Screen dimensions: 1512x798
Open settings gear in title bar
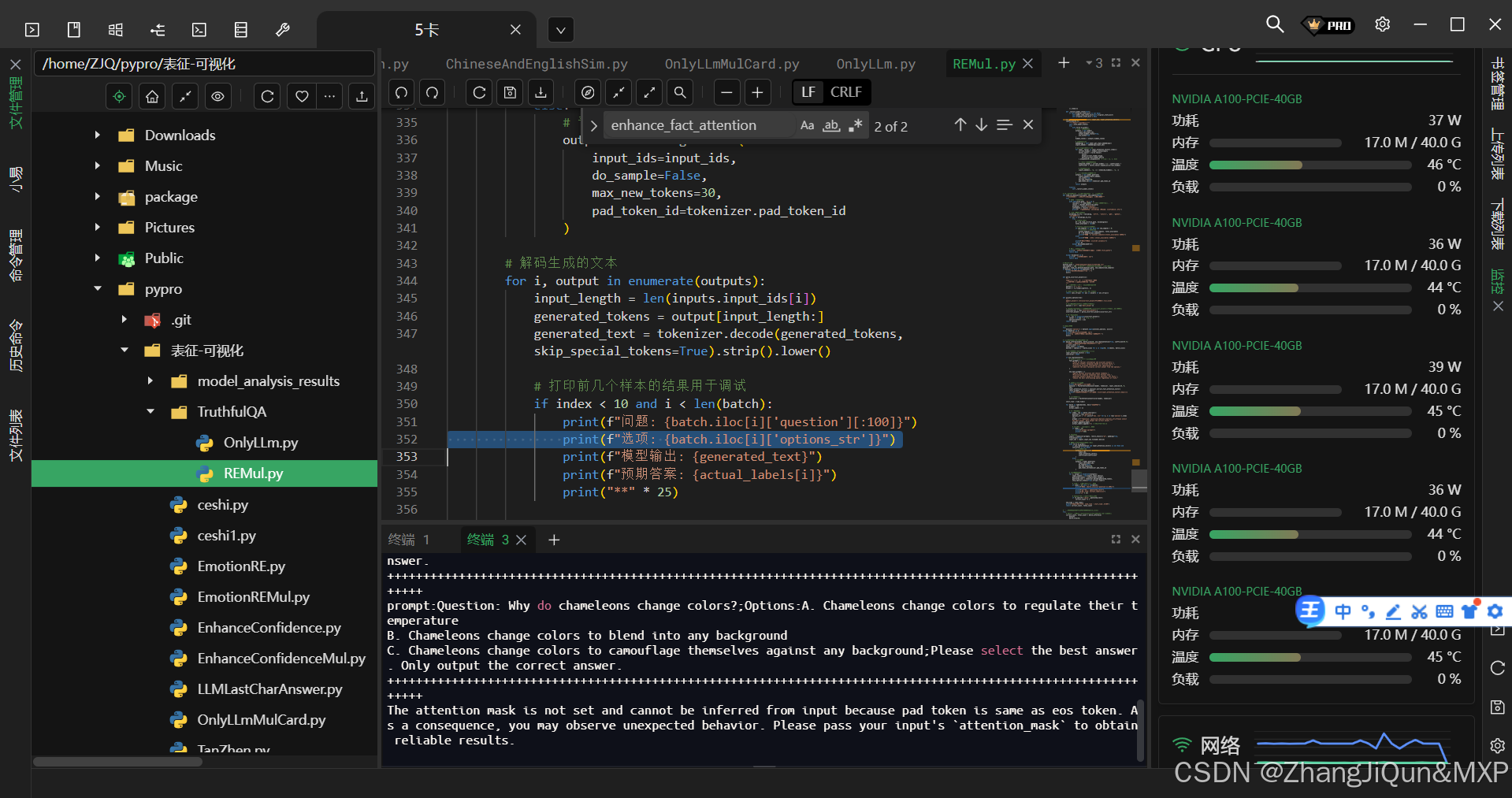click(x=1383, y=24)
